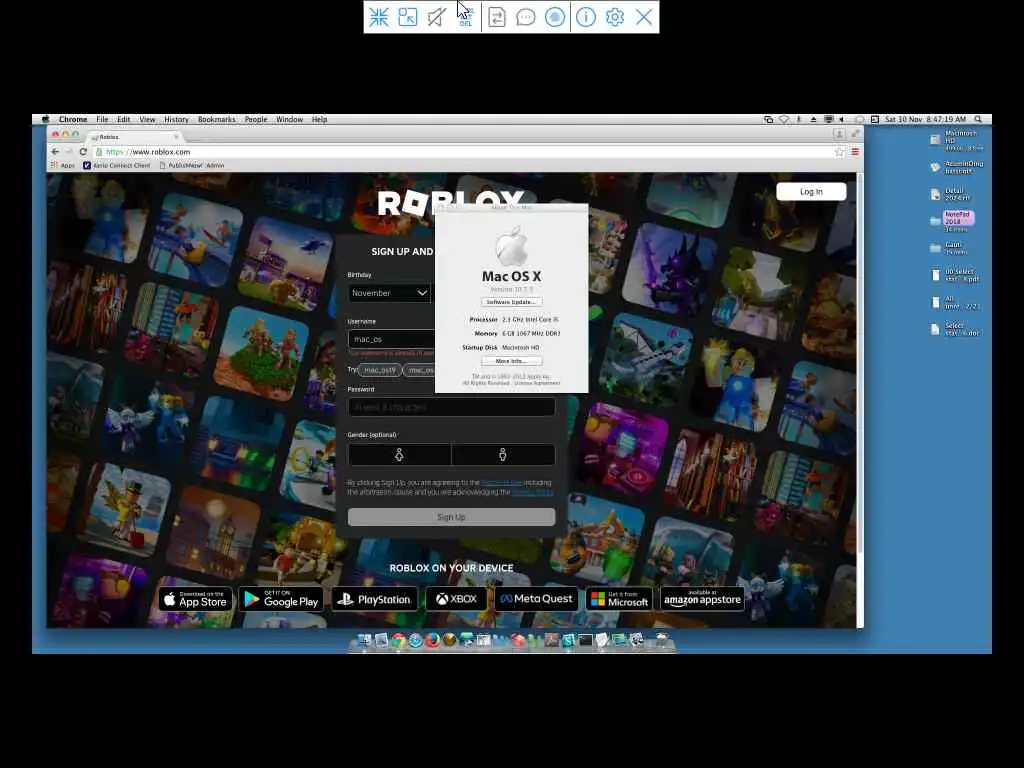
Task: Open the Chrome application menu
Action: pos(73,120)
